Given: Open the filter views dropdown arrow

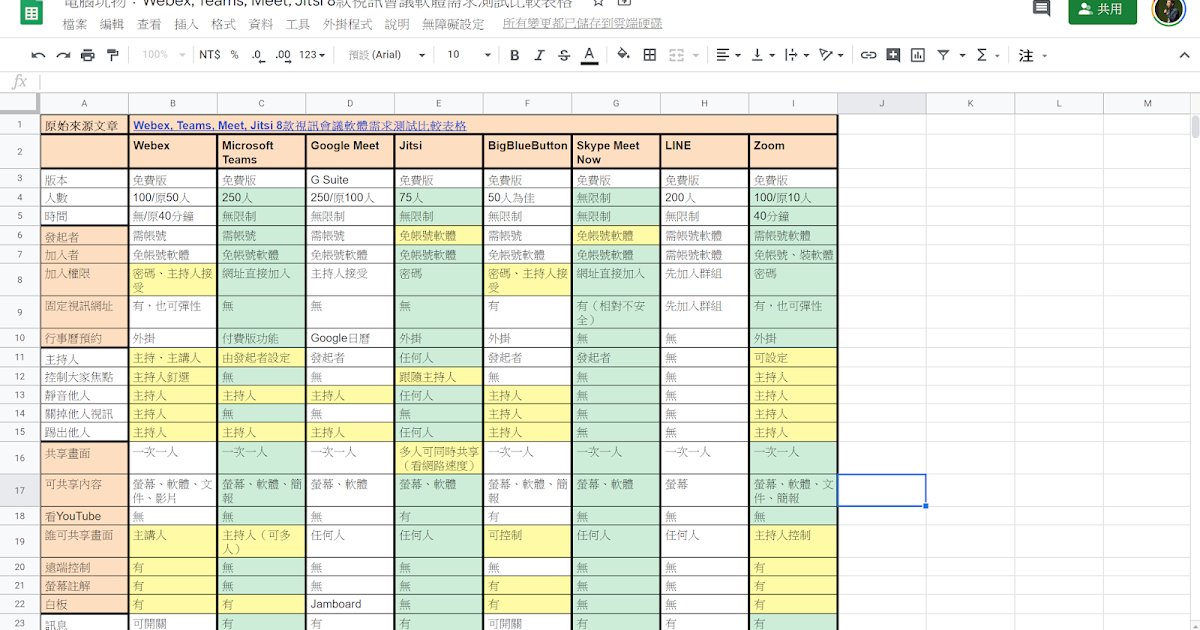Looking at the screenshot, I should pos(963,55).
